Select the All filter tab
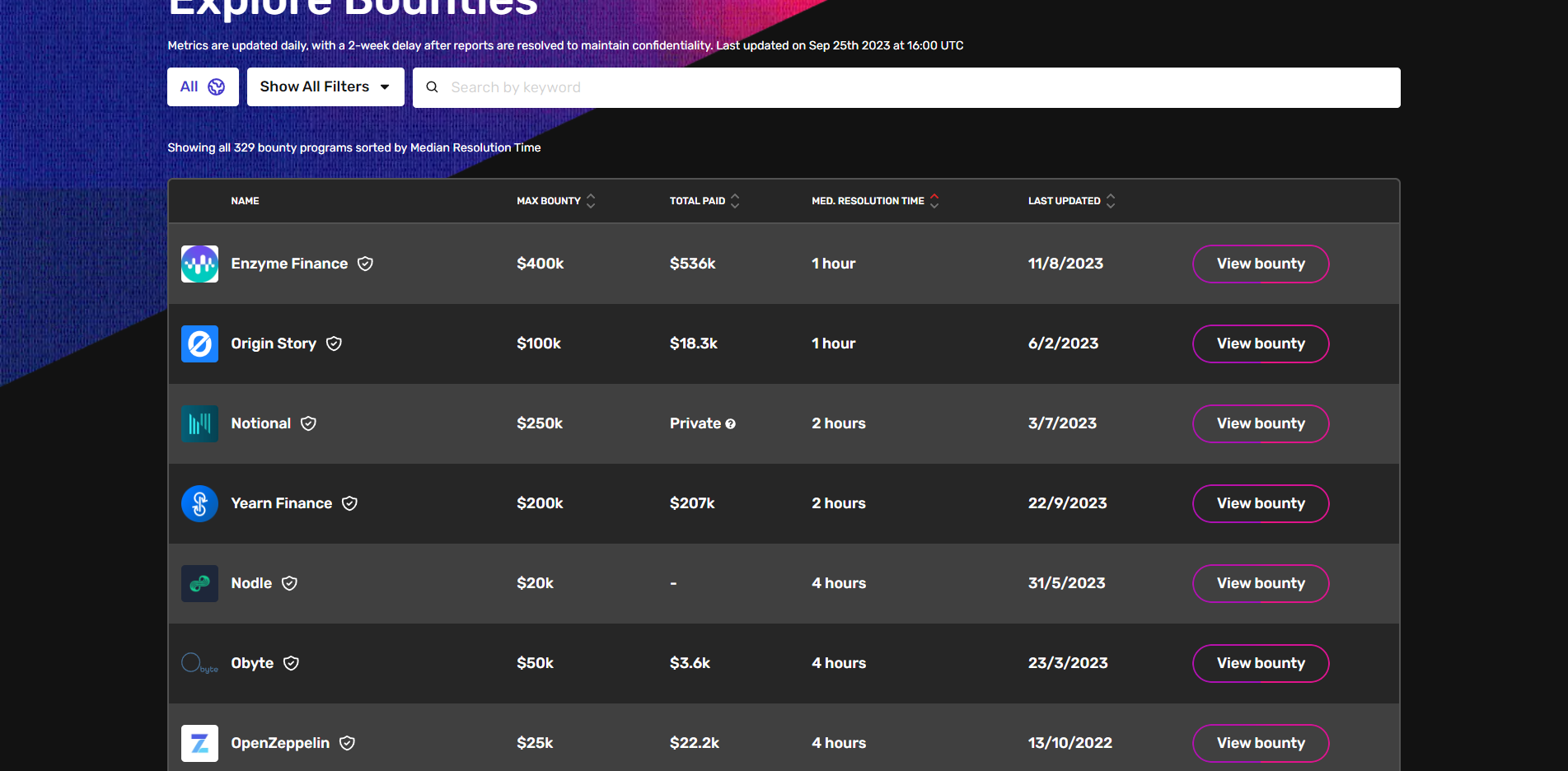Screen dimensions: 1568x771 [x=203, y=86]
